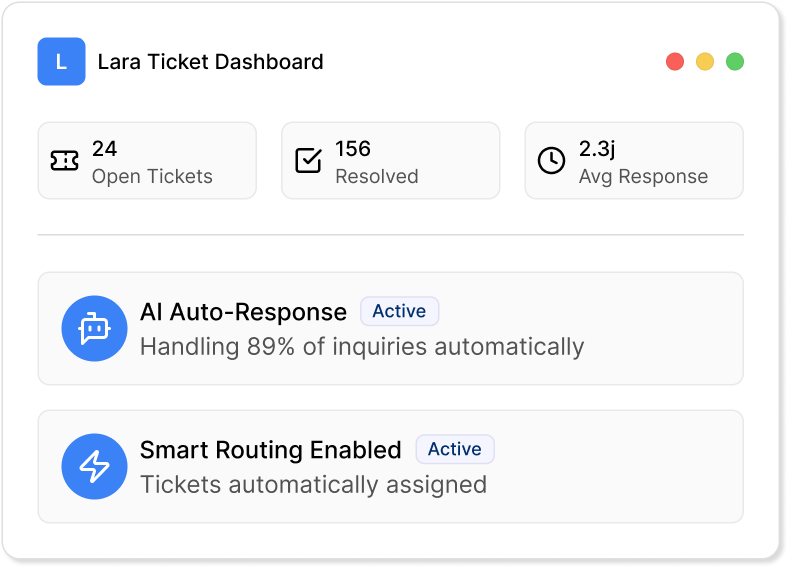
Task: Click the 24 open tickets count
Action: 104,149
